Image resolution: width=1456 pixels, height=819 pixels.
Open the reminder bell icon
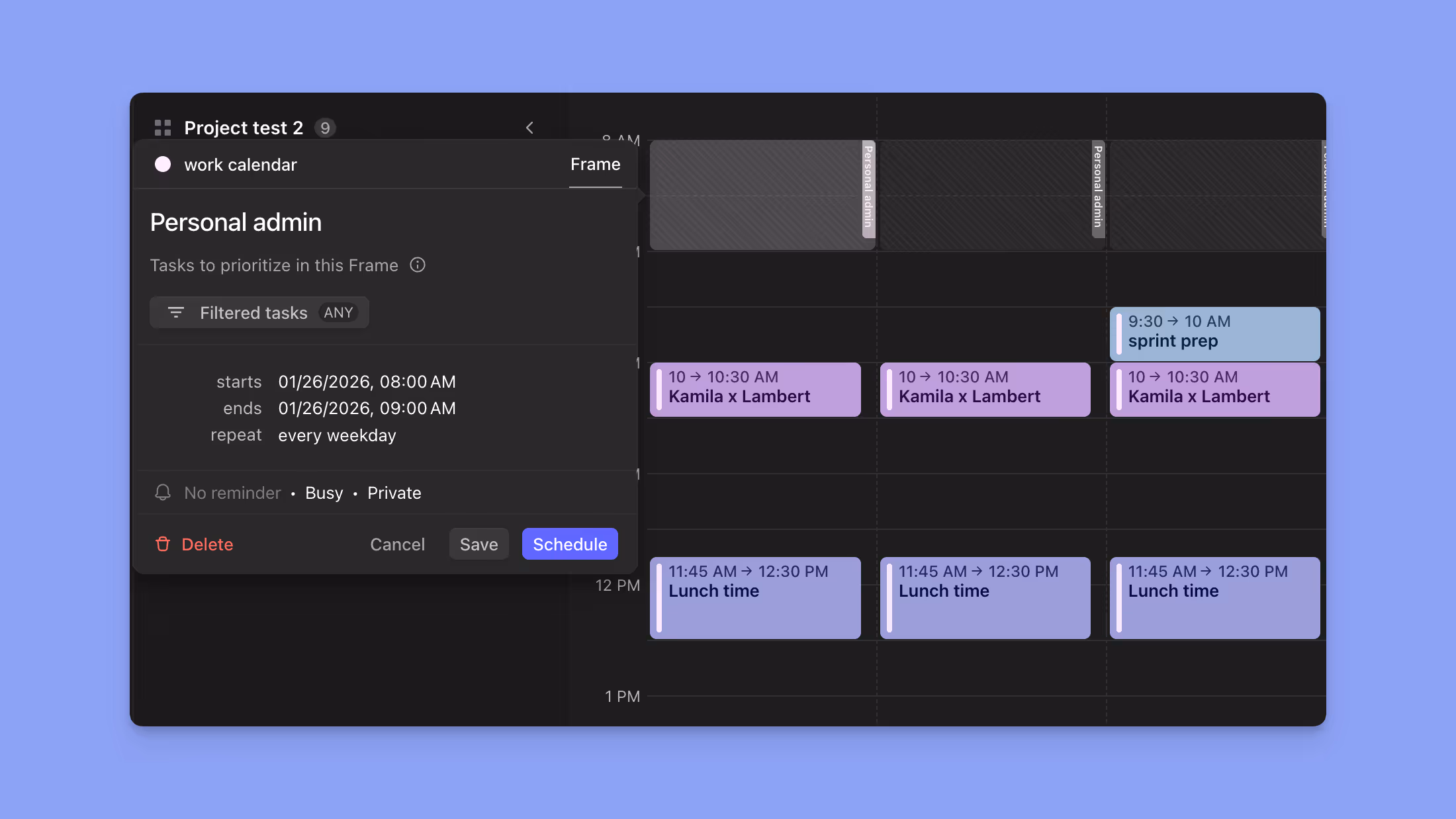tap(162, 492)
